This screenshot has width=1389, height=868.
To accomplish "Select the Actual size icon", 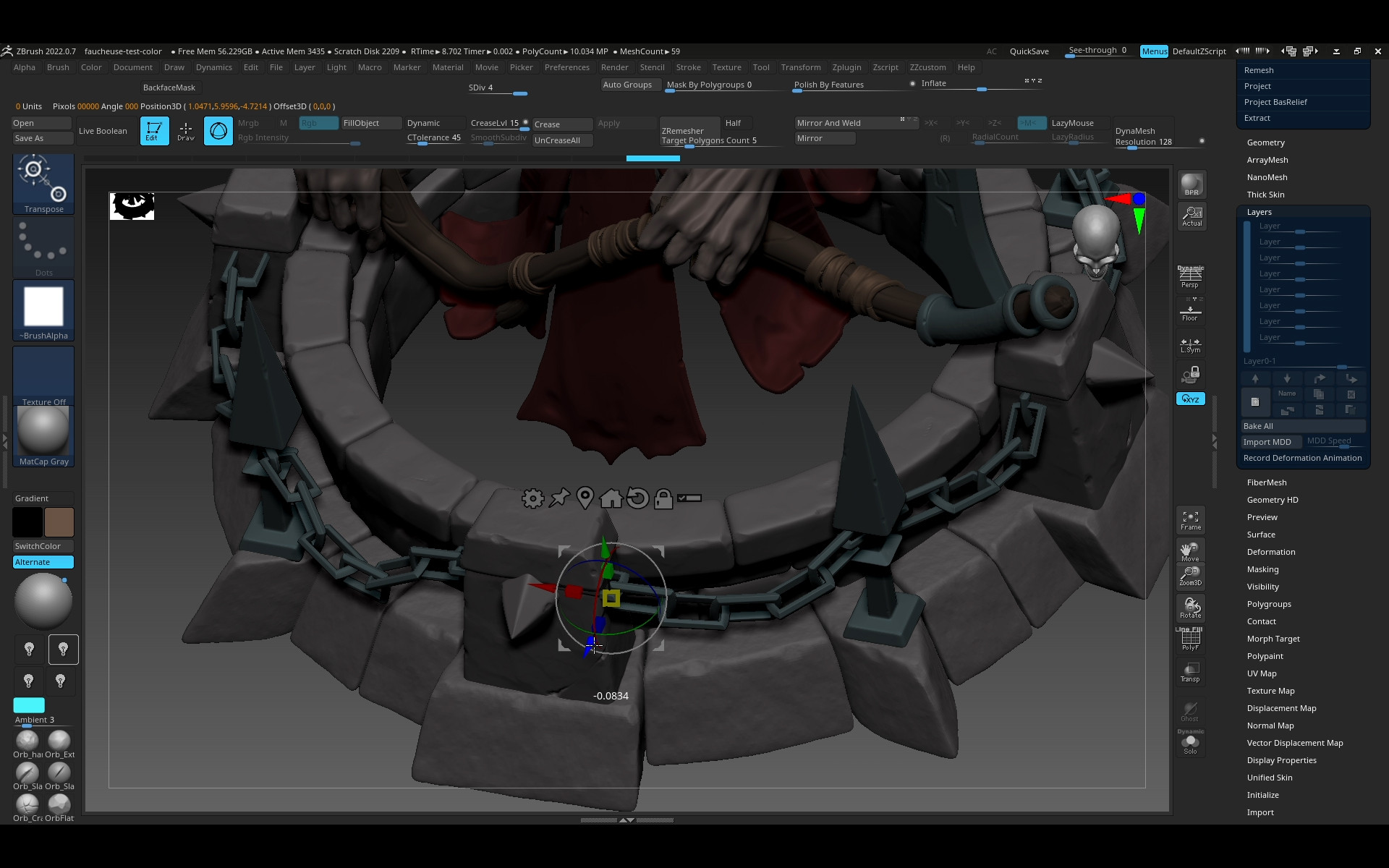I will click(x=1191, y=216).
